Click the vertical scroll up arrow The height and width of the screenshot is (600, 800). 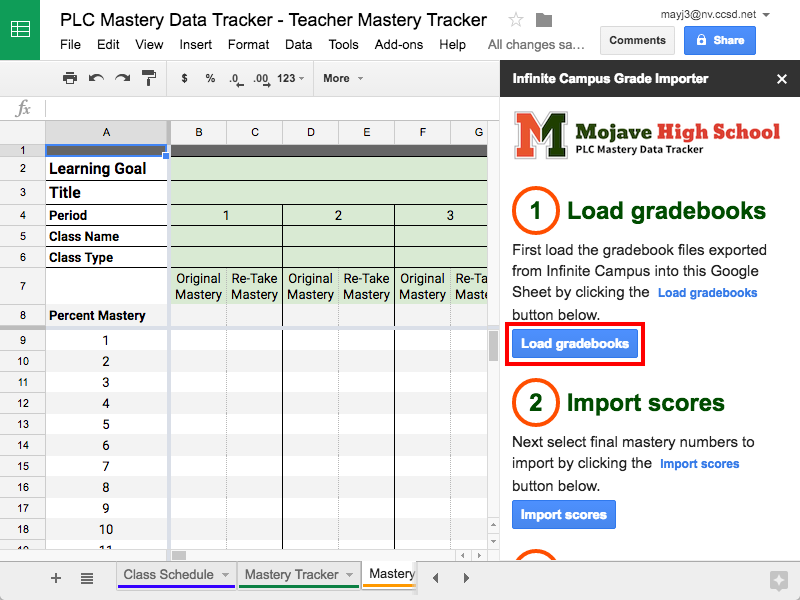[x=493, y=525]
